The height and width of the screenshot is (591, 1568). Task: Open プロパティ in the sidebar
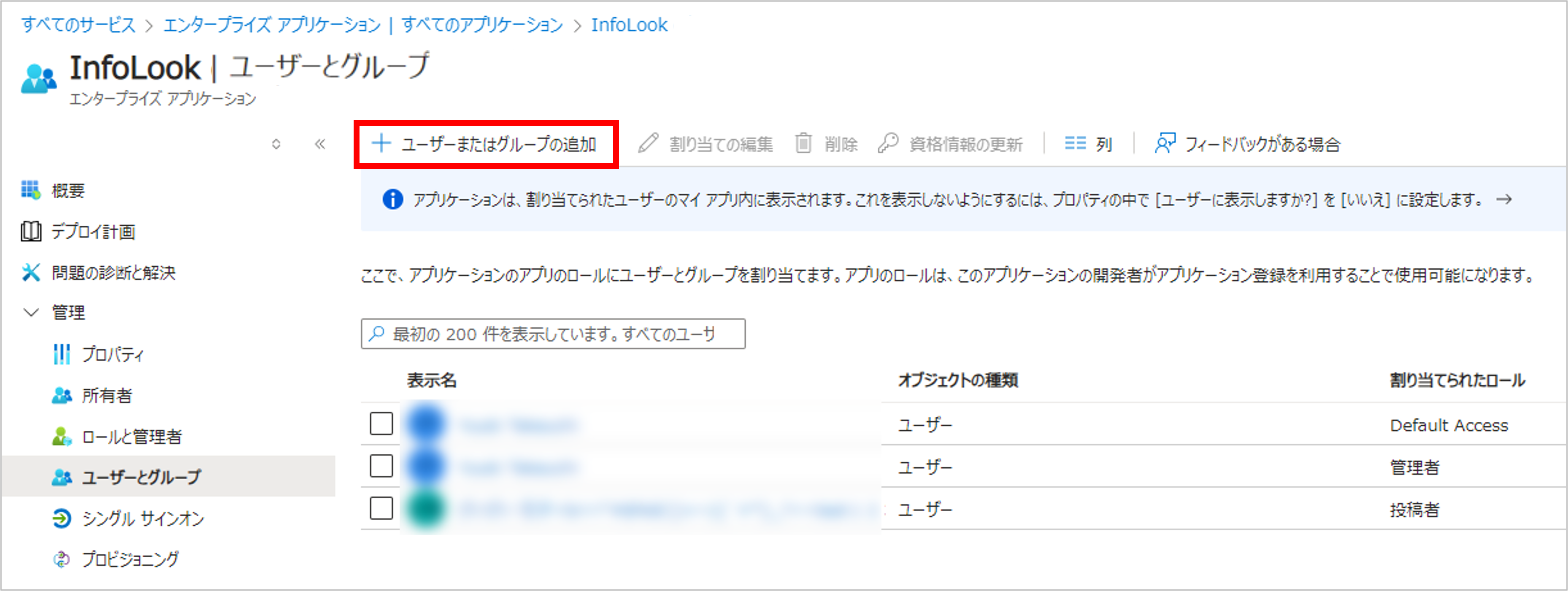point(113,354)
